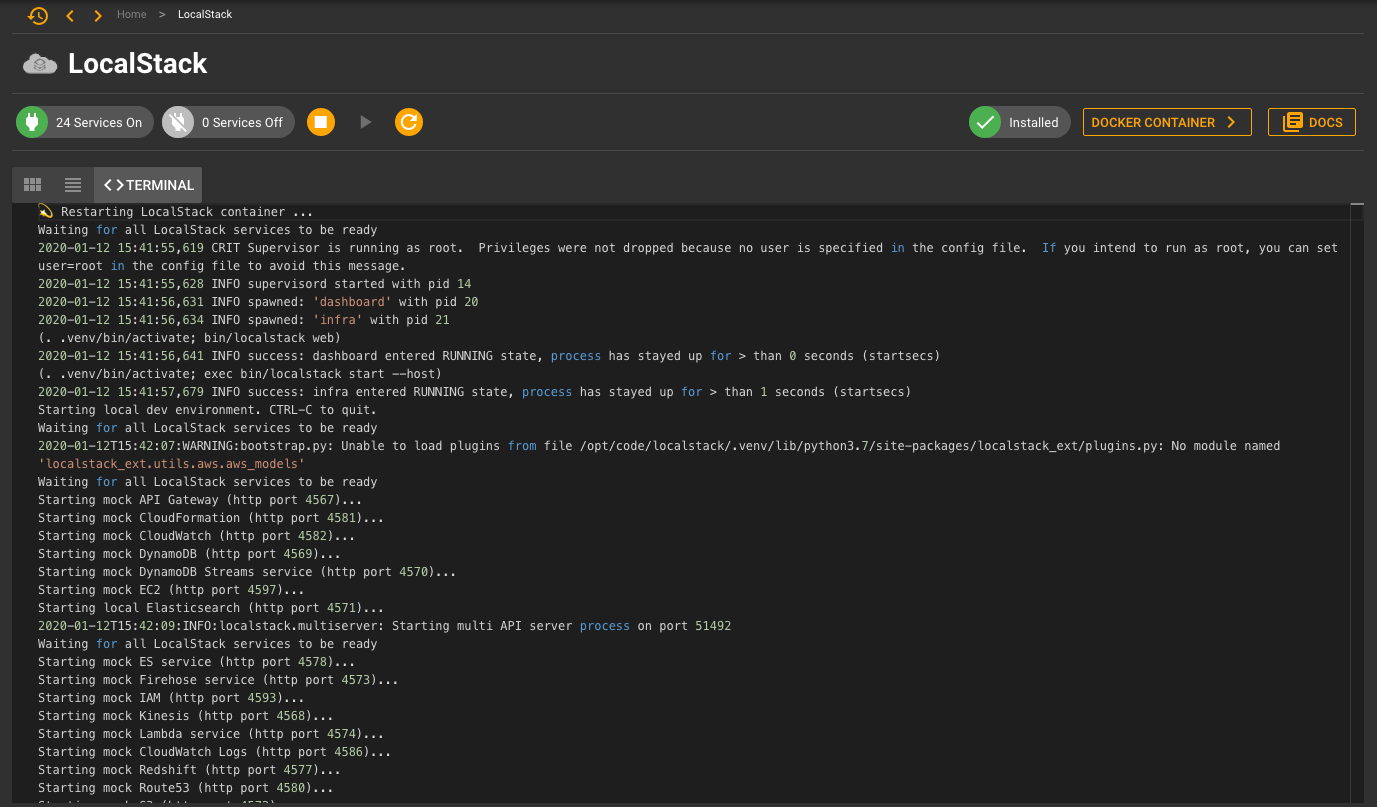Click the unplugged icon for services off
The image size is (1377, 807).
[178, 122]
